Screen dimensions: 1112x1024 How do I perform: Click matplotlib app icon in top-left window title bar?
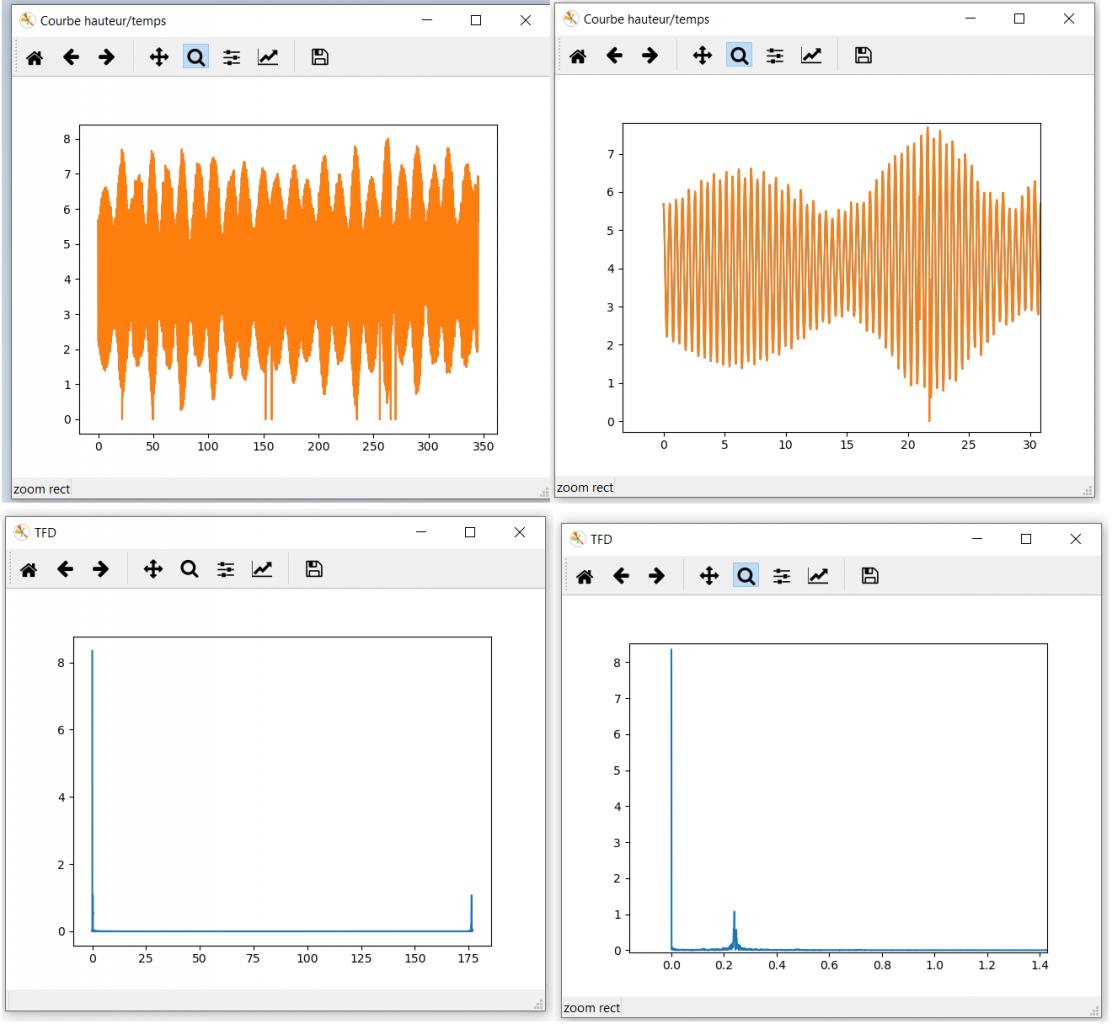point(27,20)
